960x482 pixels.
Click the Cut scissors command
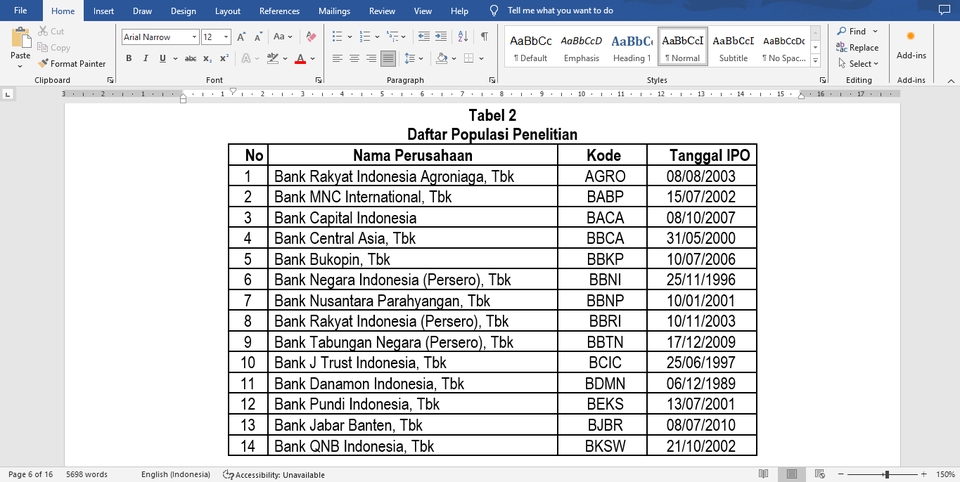click(51, 31)
